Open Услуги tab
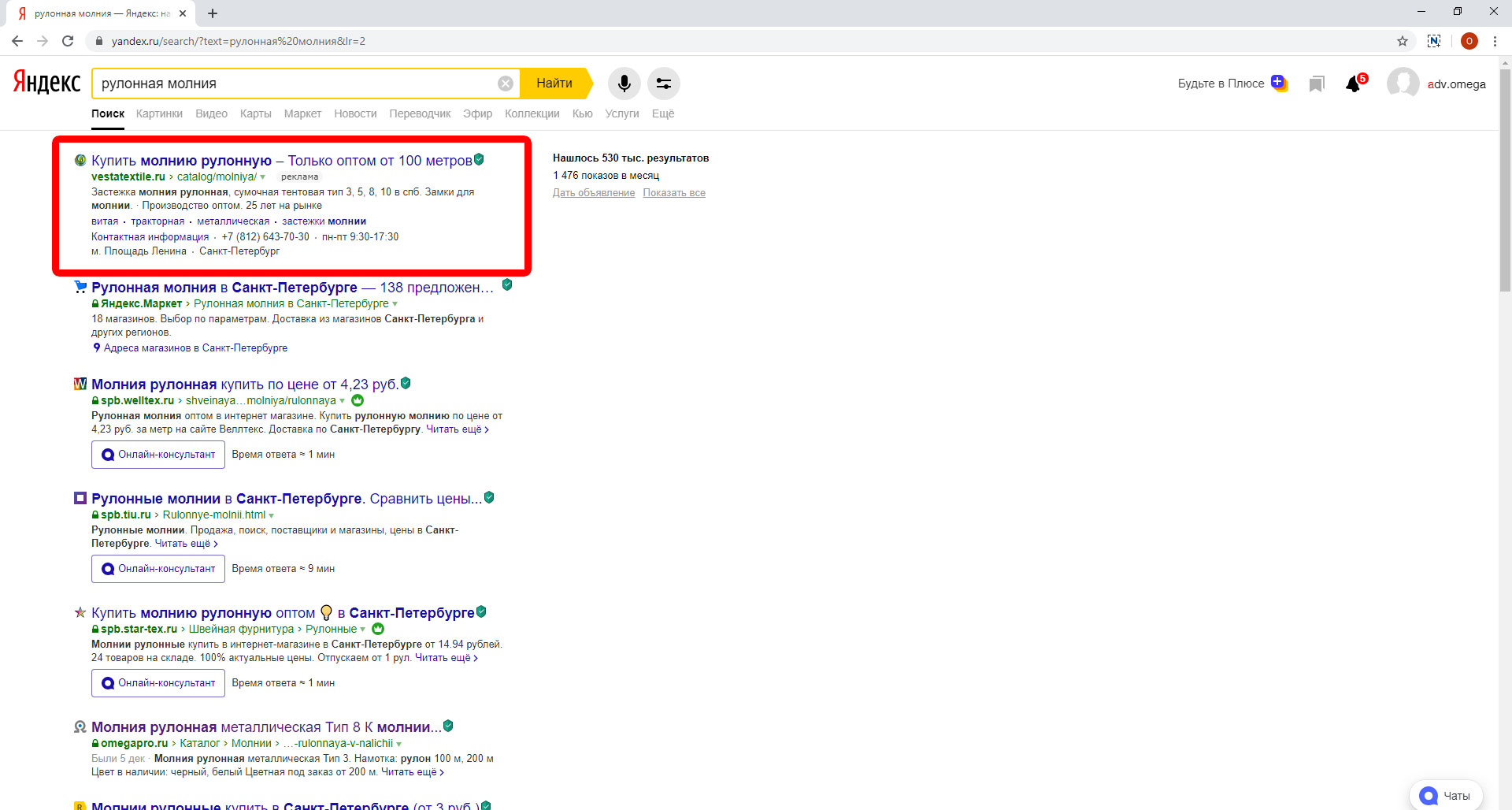Screen dimensions: 1512x810 622,113
